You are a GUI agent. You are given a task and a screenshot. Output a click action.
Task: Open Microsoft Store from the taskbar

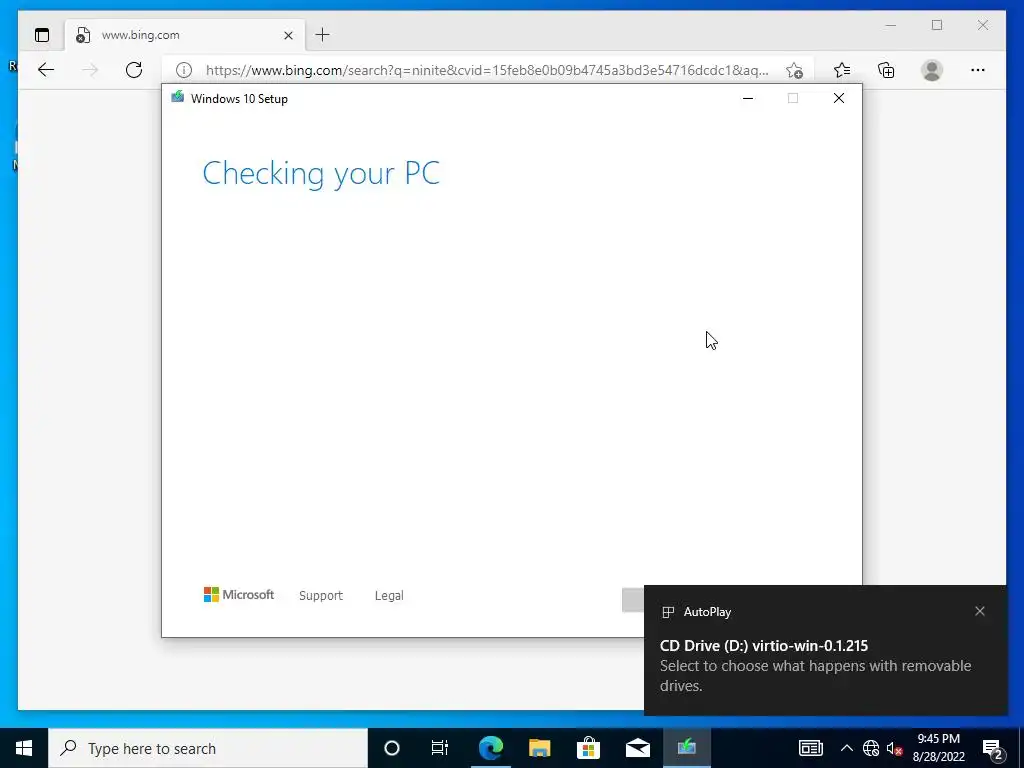(x=588, y=748)
